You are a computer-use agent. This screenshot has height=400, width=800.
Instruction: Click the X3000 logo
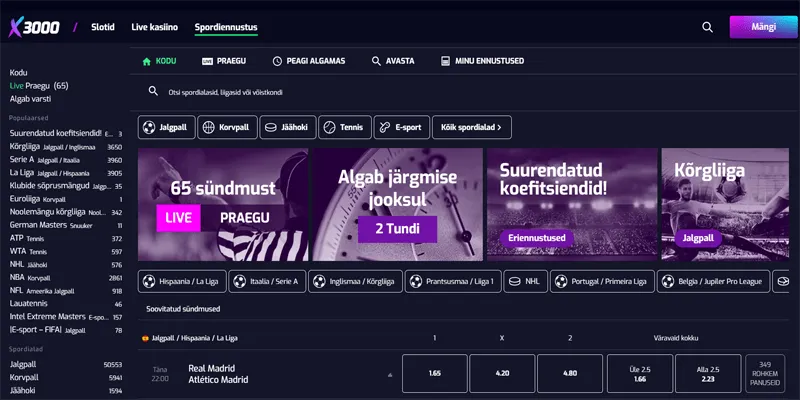pyautogui.click(x=34, y=28)
